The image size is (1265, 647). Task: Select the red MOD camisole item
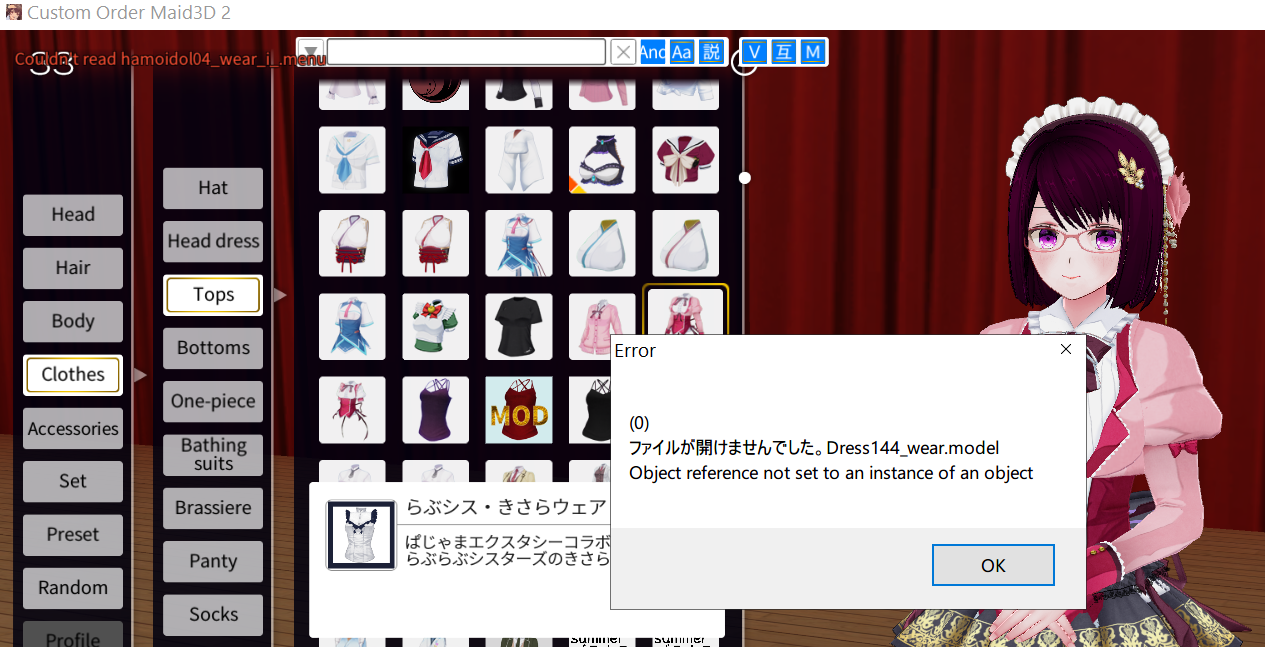pos(519,410)
